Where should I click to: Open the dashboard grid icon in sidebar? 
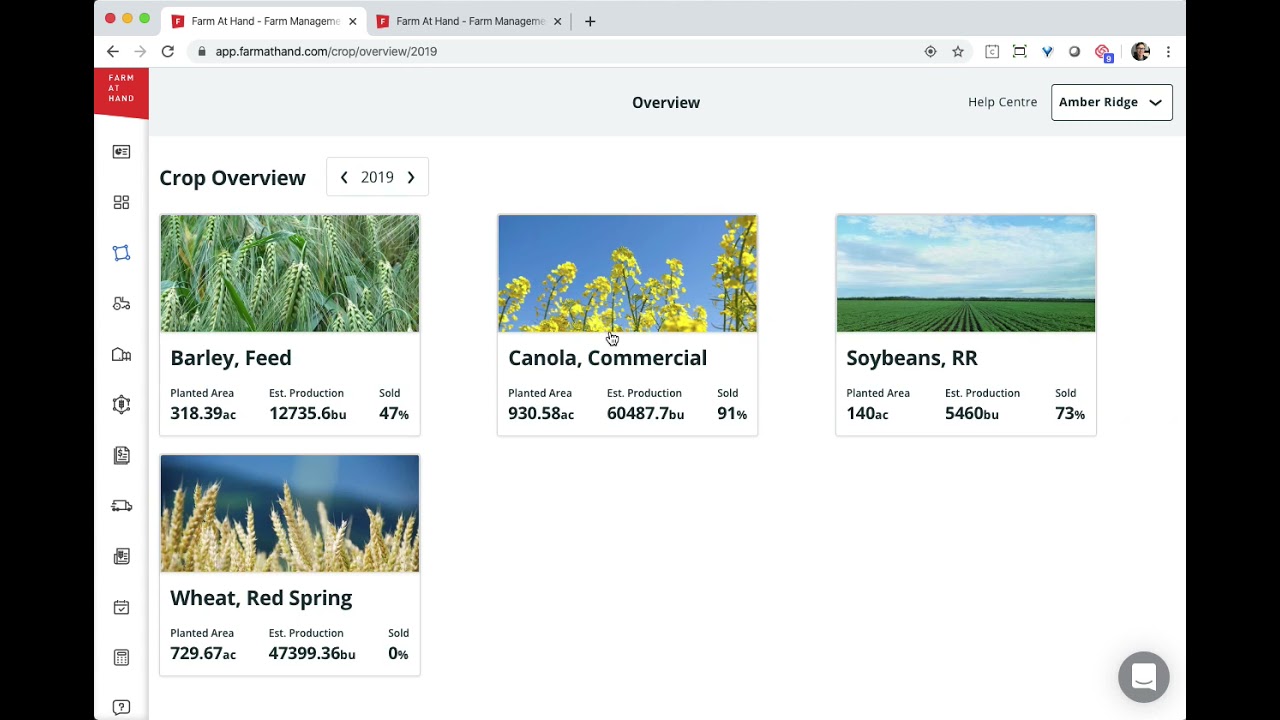(121, 202)
